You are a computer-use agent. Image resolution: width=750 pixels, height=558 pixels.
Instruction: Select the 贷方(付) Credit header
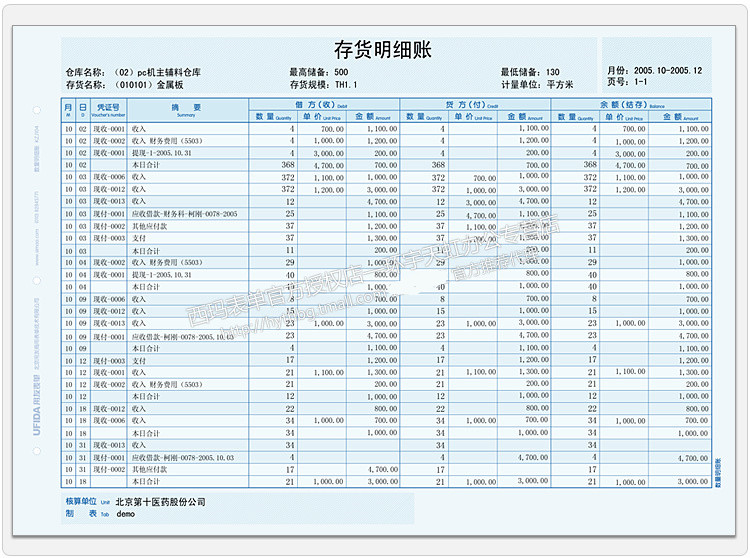pos(475,105)
